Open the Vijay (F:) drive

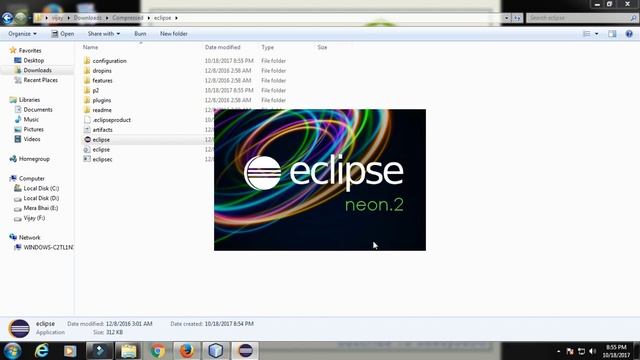(x=34, y=218)
